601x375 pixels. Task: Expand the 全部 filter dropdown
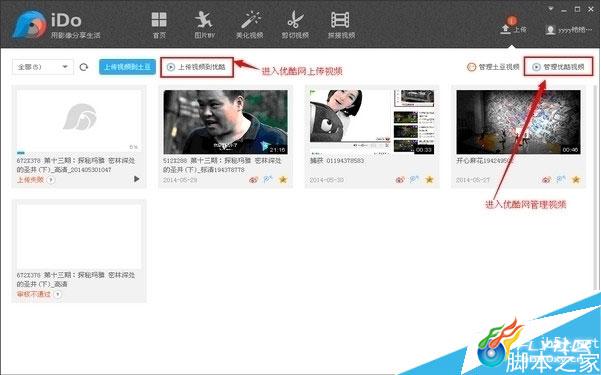point(43,67)
